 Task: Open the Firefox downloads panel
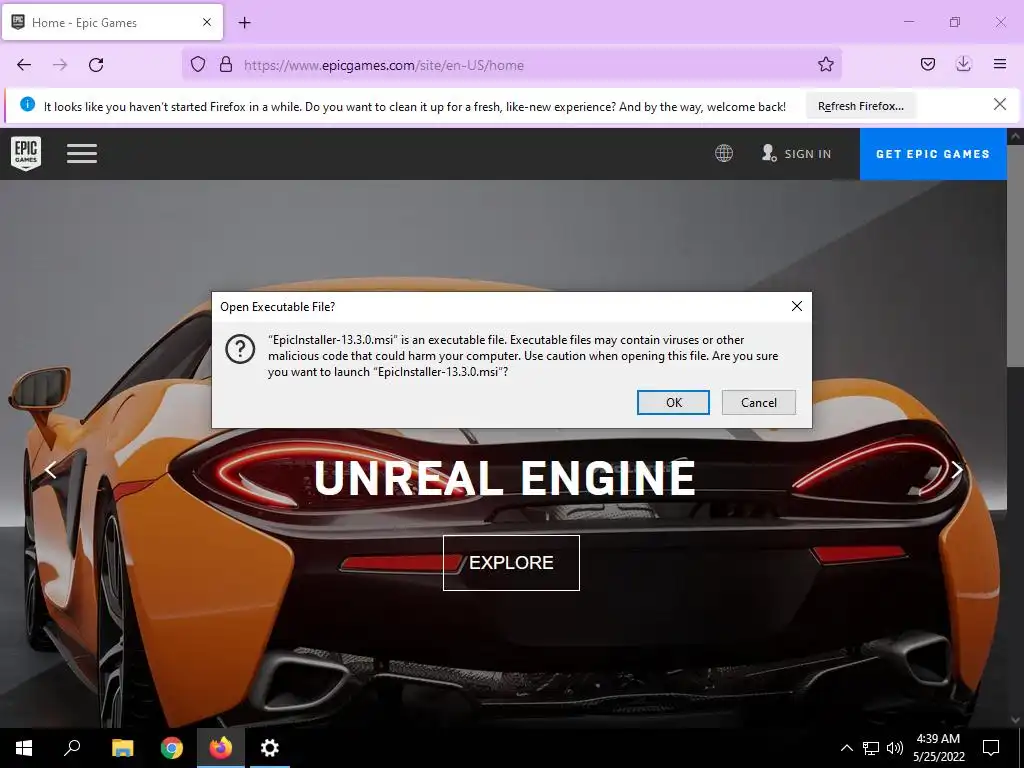(963, 65)
